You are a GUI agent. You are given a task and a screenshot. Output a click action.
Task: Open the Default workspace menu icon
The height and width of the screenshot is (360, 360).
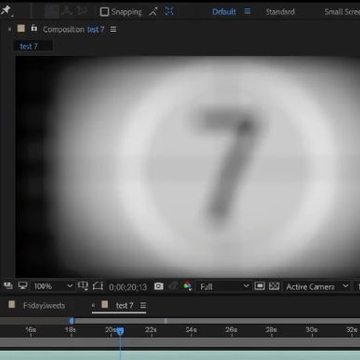pyautogui.click(x=247, y=11)
